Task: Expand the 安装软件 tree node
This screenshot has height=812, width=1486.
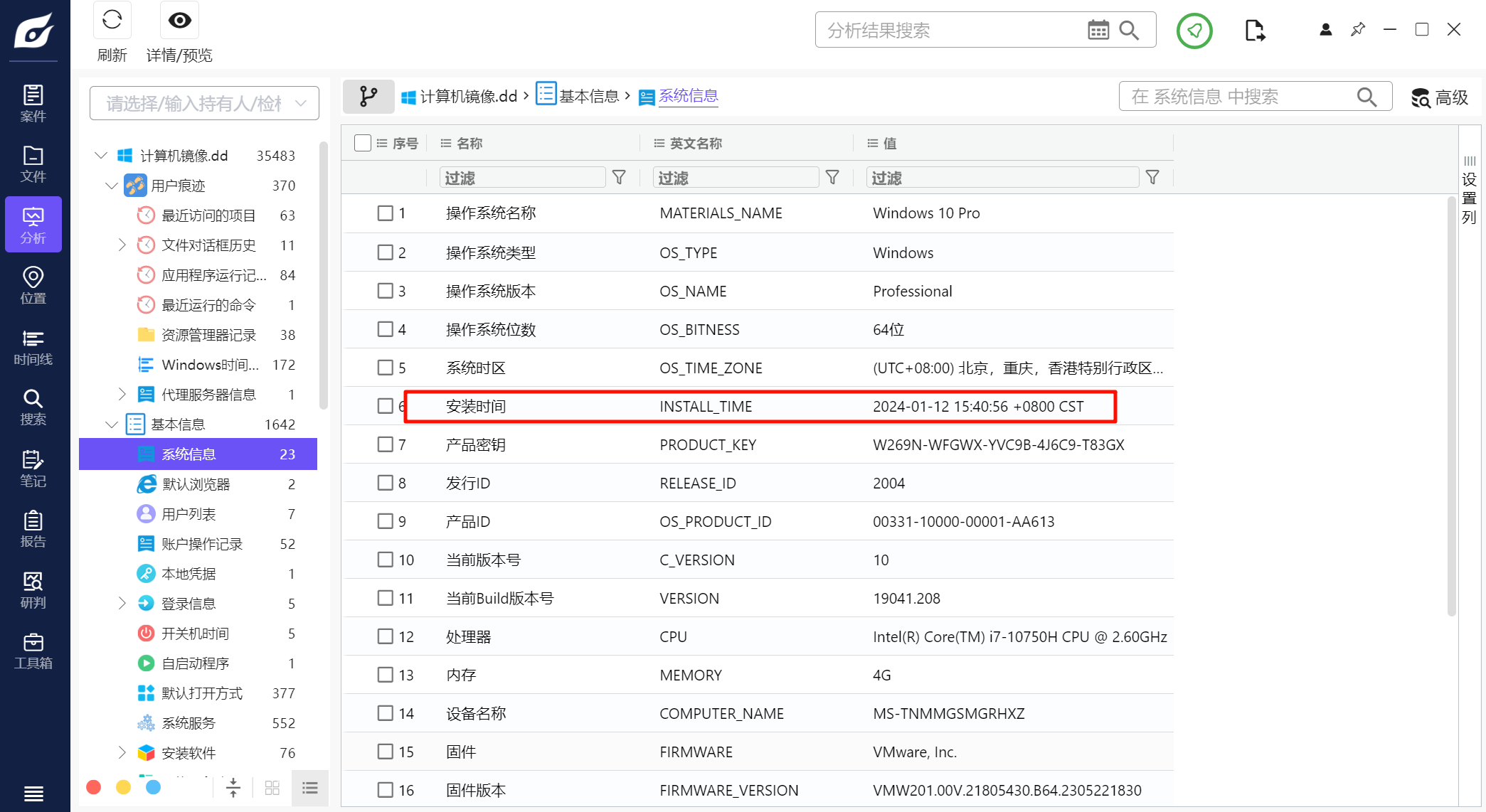Action: pyautogui.click(x=122, y=752)
